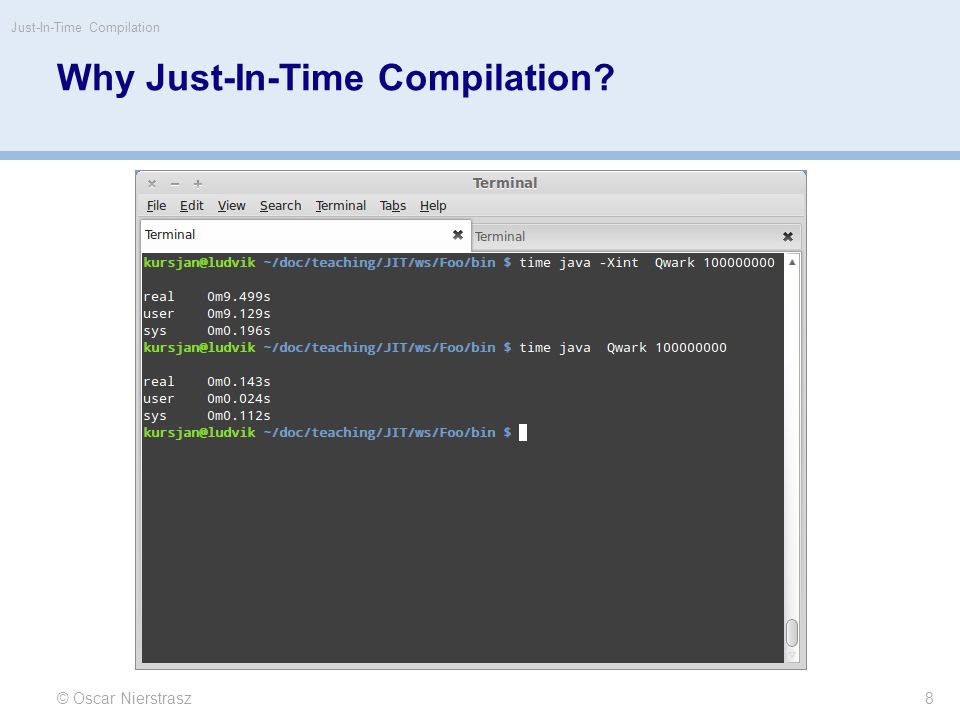Click the window maximize plus icon
This screenshot has width=960, height=720.
(x=198, y=184)
